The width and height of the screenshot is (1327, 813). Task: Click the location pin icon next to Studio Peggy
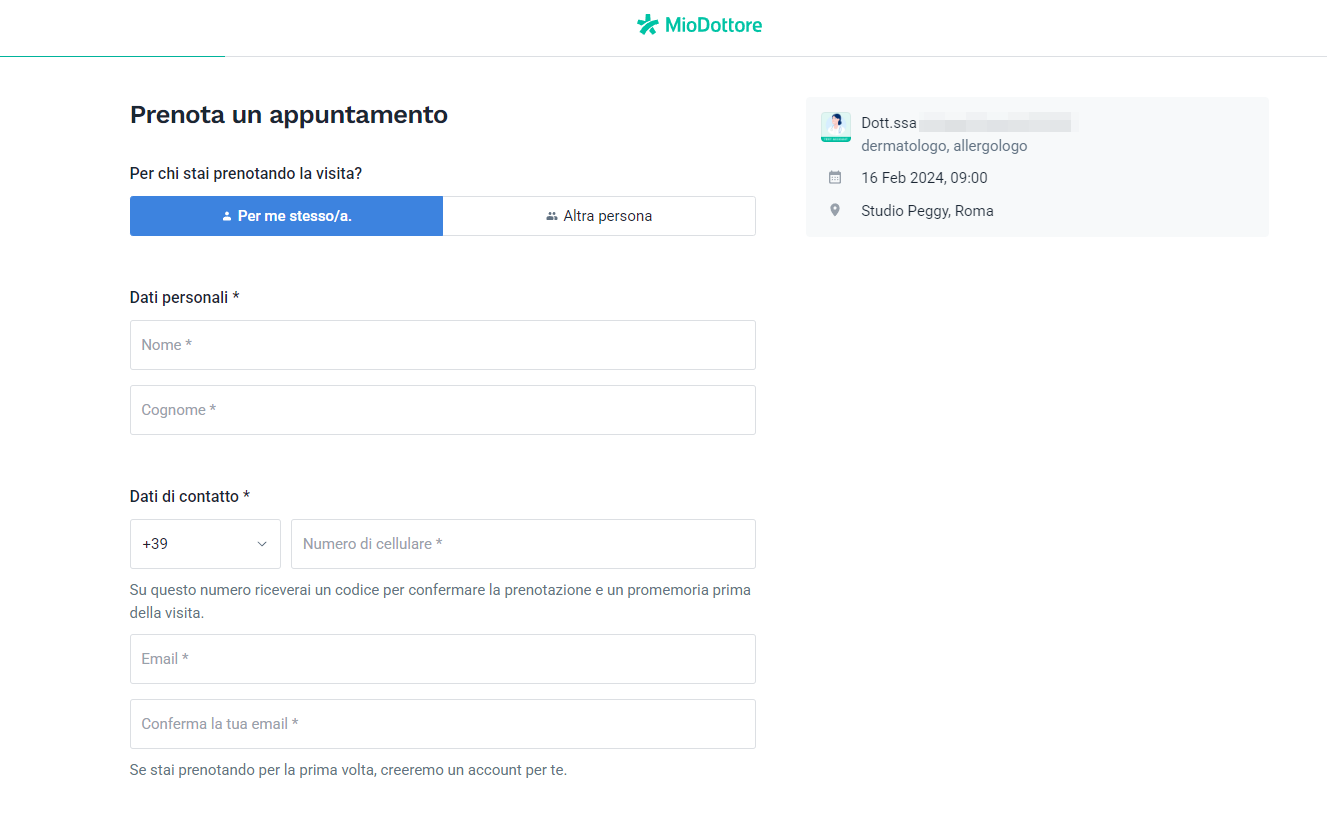pos(835,210)
